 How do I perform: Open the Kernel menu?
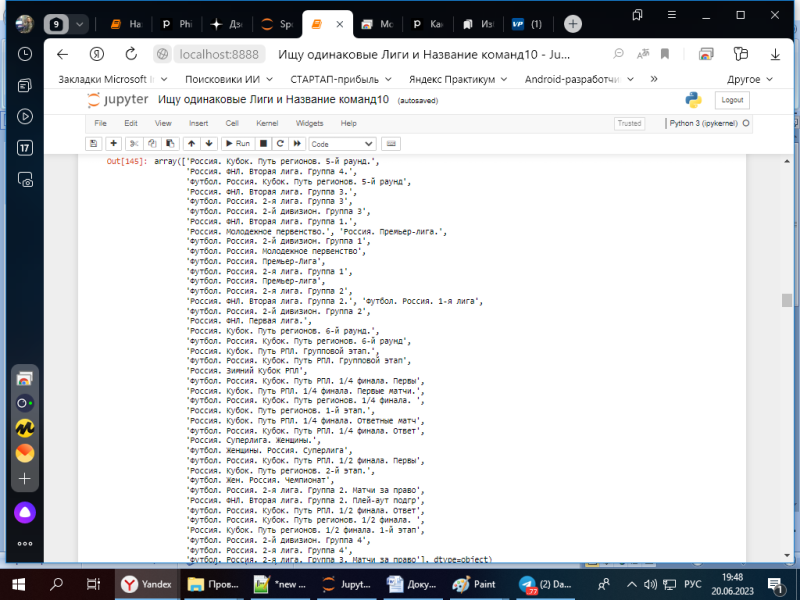coord(266,123)
